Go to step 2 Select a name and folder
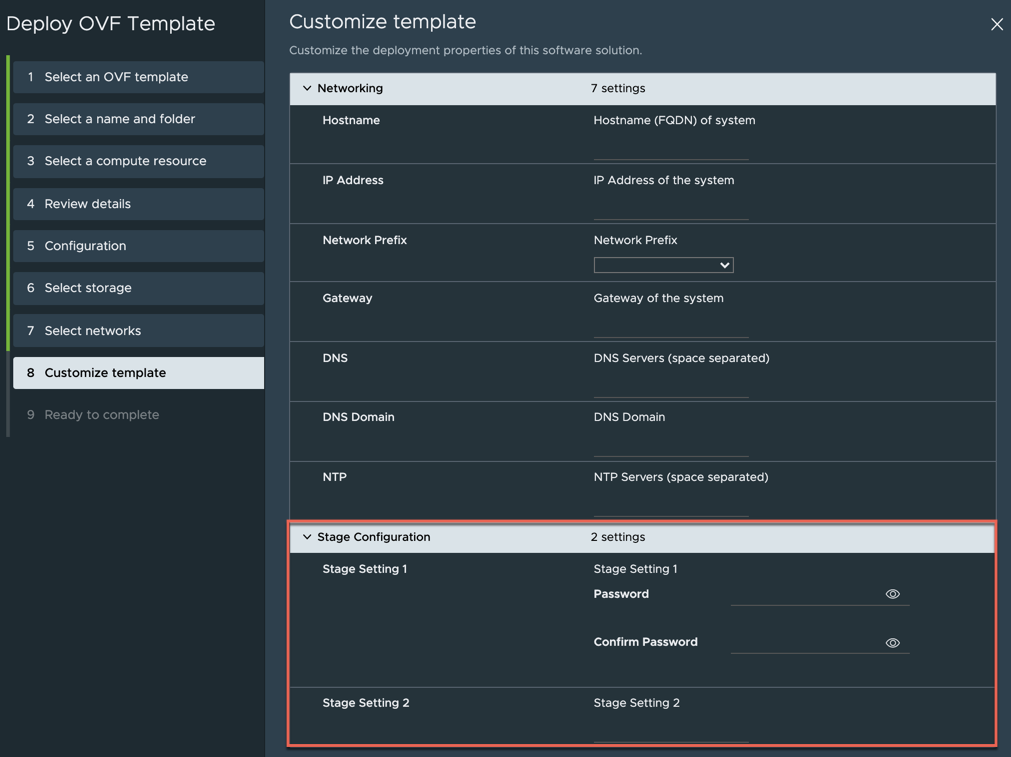Image resolution: width=1011 pixels, height=757 pixels. point(139,119)
